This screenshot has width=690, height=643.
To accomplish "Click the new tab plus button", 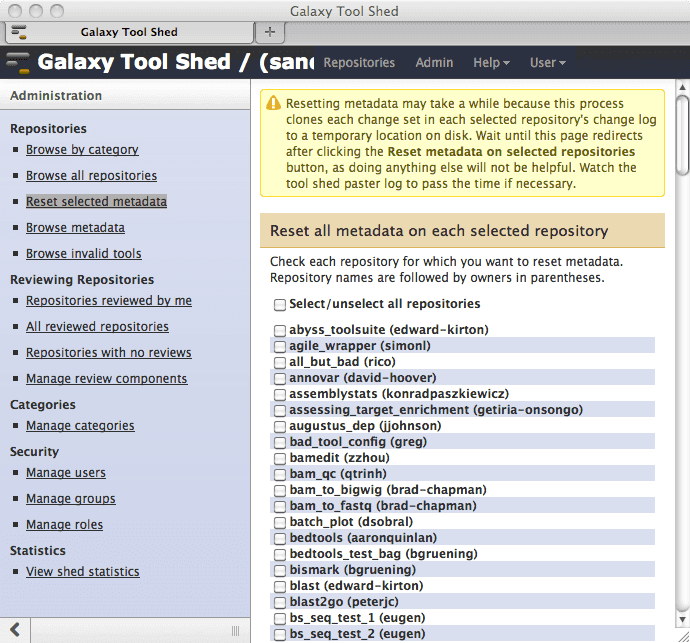I will (x=269, y=32).
